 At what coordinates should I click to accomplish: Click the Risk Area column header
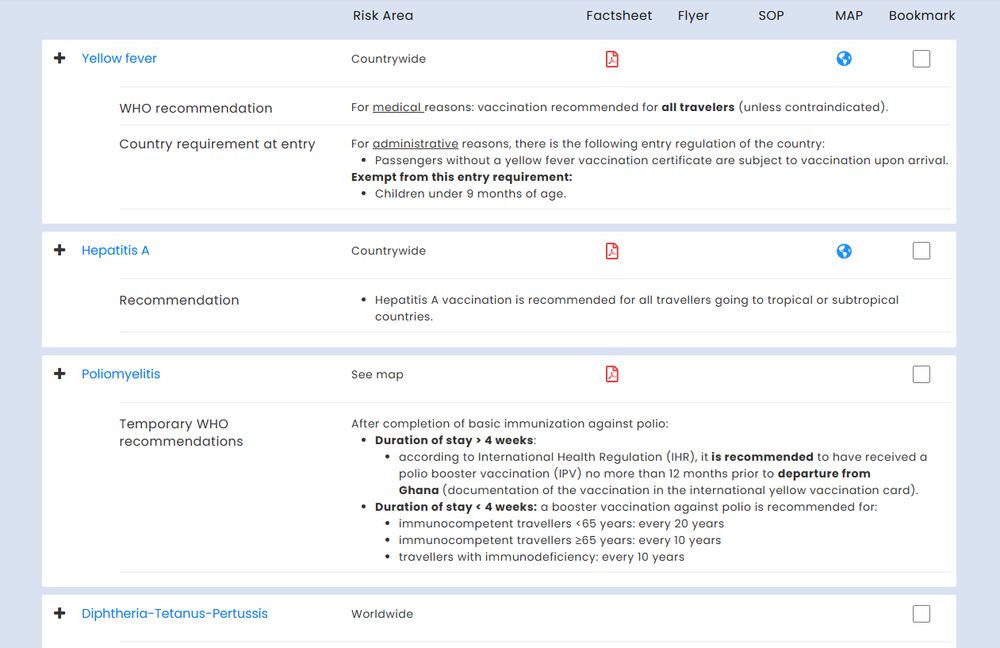[383, 15]
